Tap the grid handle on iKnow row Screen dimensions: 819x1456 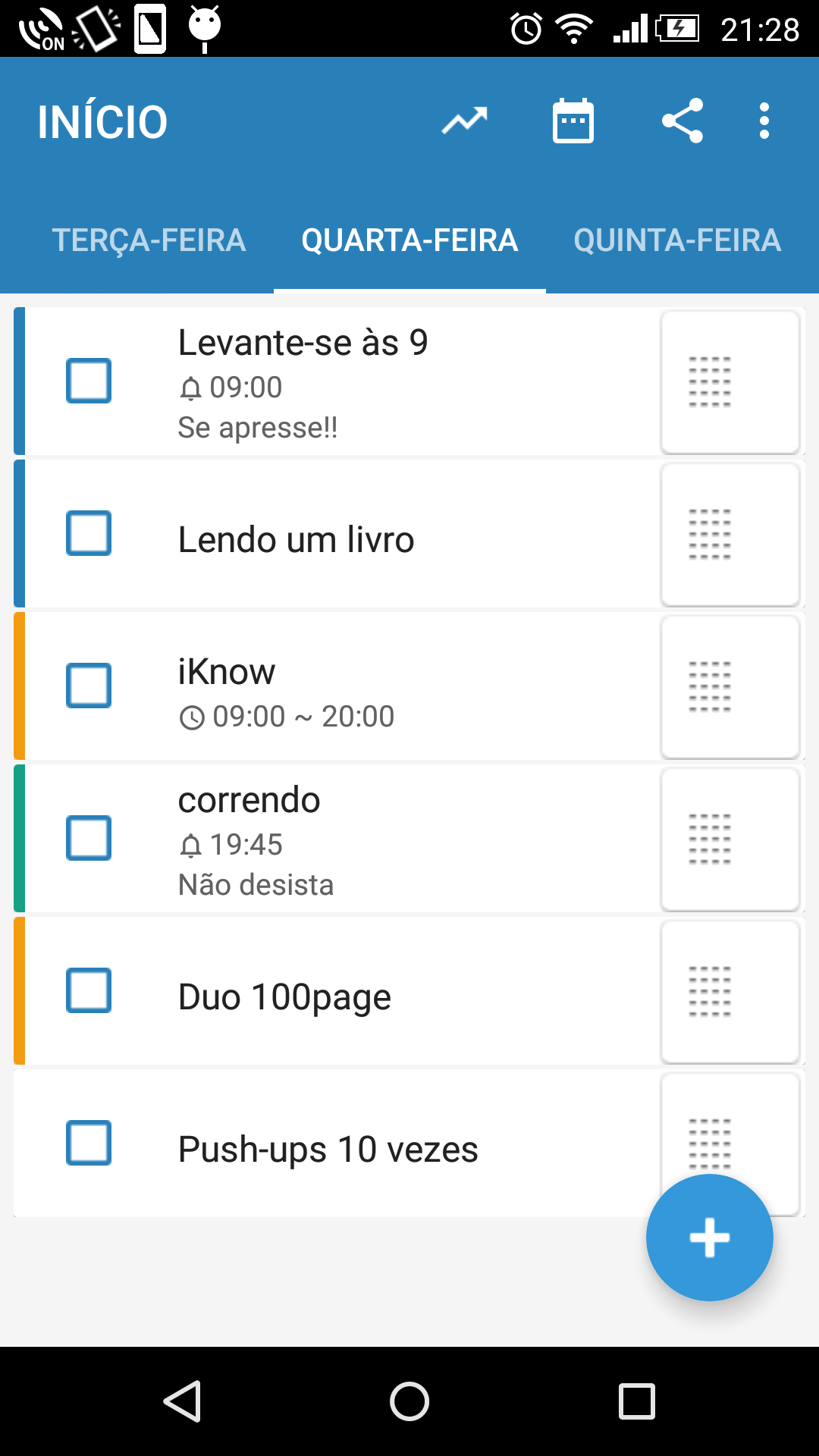pyautogui.click(x=730, y=686)
